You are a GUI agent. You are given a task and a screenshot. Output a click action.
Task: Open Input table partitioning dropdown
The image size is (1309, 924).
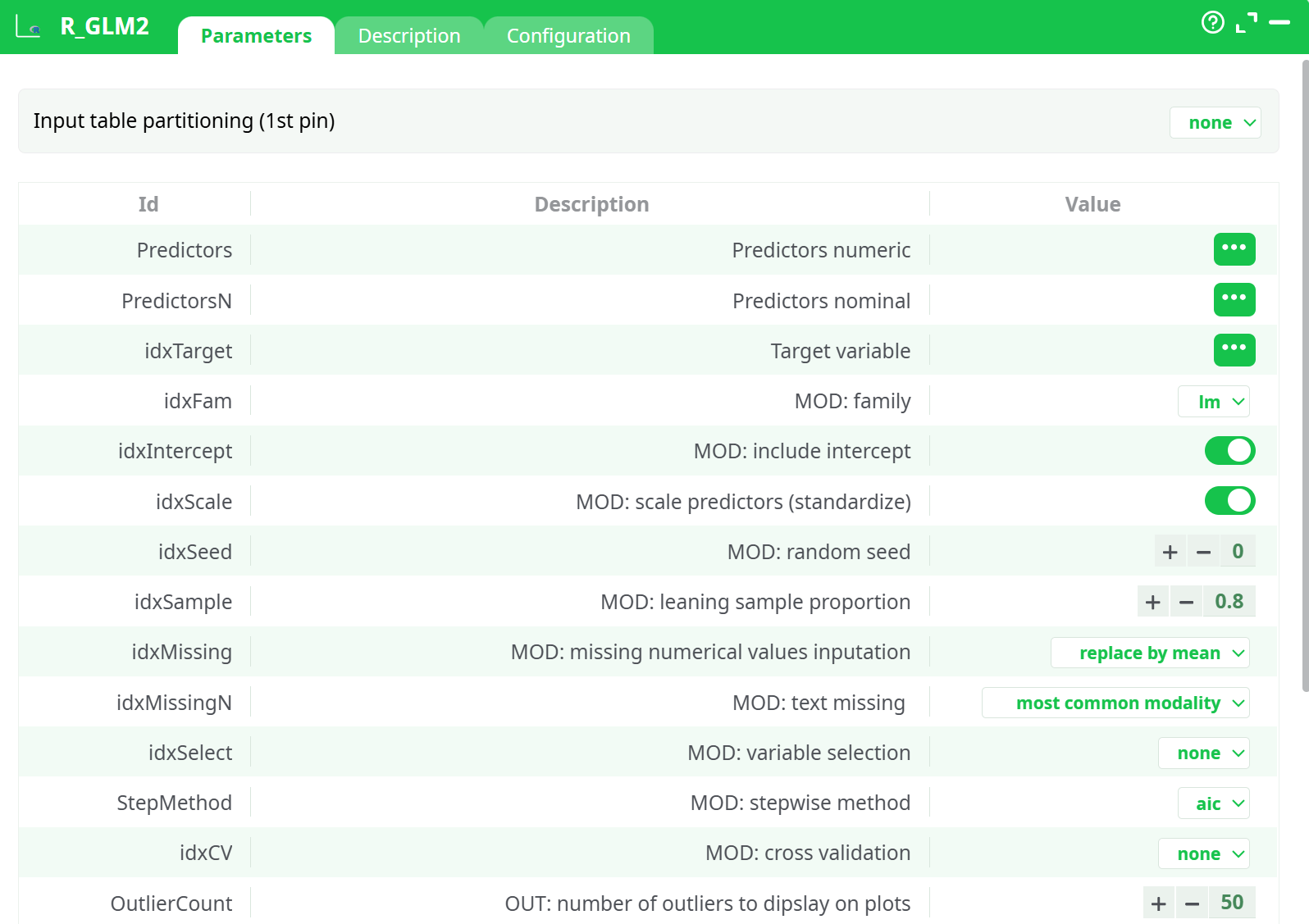tap(1215, 123)
